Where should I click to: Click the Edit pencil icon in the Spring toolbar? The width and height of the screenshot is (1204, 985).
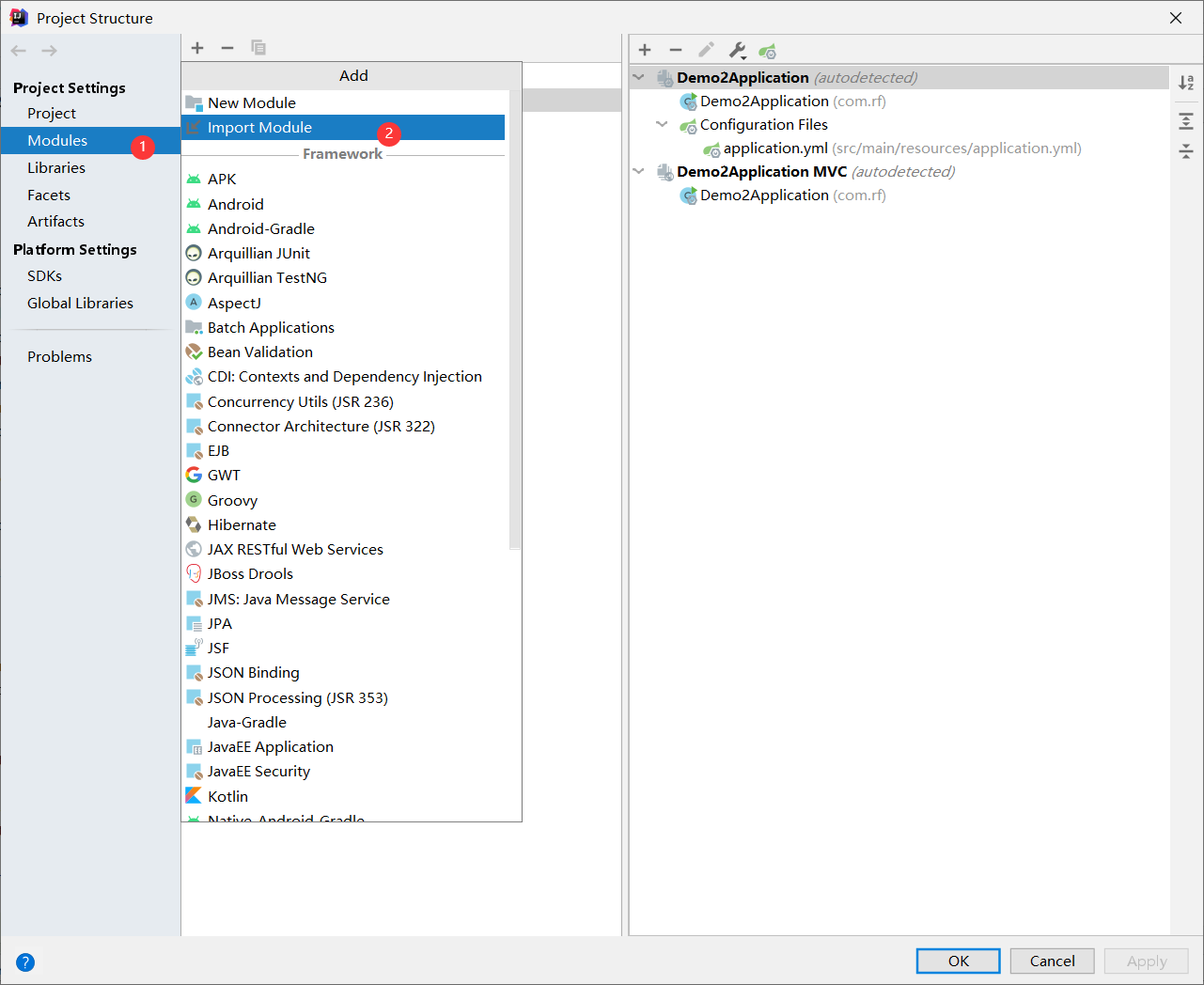click(706, 50)
